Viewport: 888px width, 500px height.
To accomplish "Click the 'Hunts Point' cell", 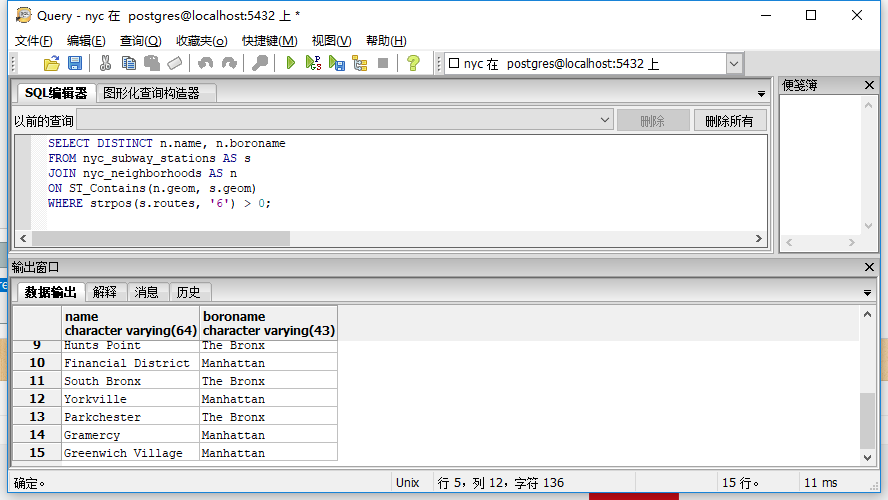I will click(130, 346).
